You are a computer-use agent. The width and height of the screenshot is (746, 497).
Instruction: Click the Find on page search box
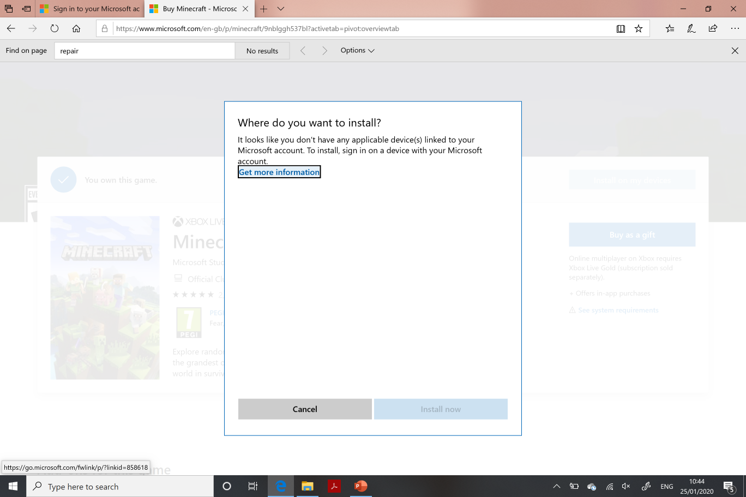tap(145, 51)
